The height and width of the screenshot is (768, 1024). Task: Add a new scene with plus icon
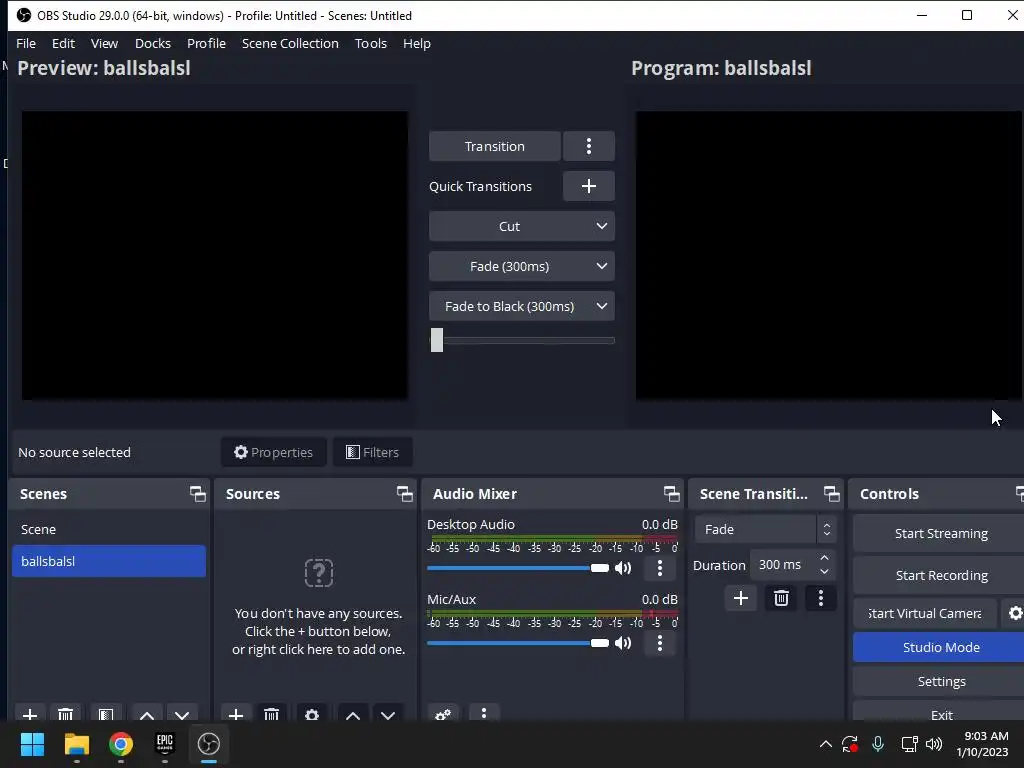click(29, 714)
